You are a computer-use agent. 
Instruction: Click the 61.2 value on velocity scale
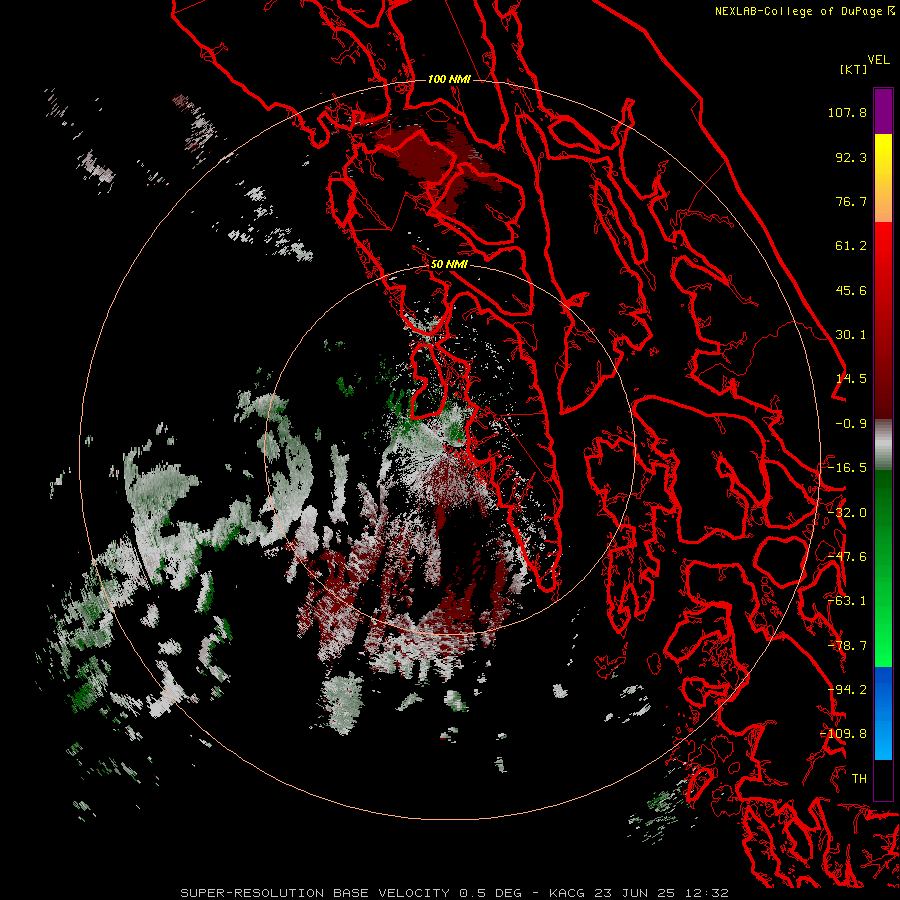click(x=851, y=246)
